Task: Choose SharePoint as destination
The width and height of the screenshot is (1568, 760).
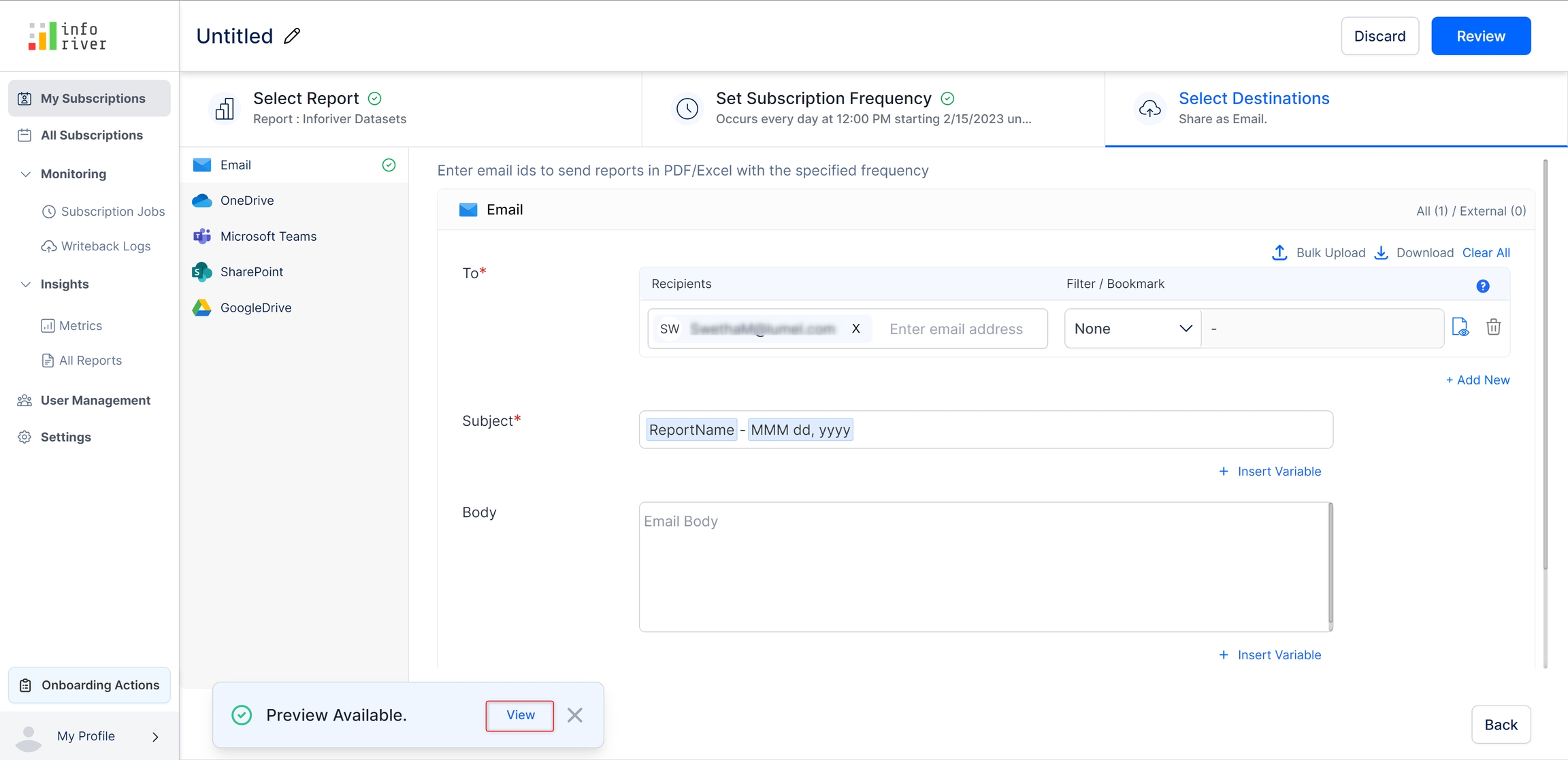Action: pos(251,272)
